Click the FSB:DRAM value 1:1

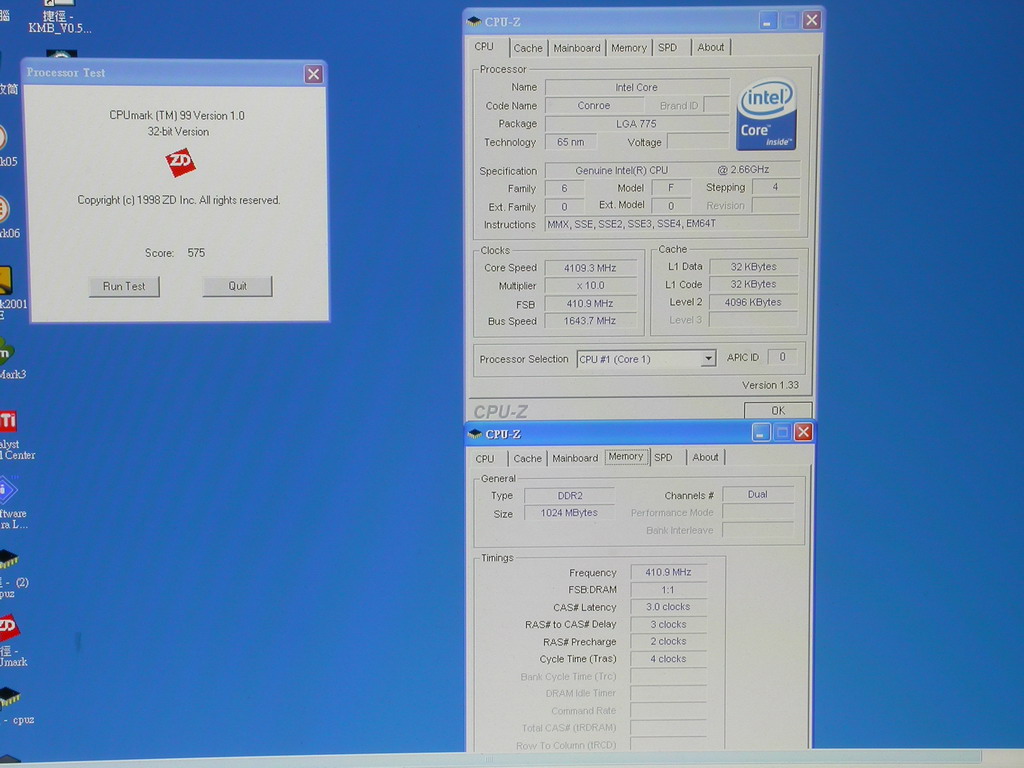[668, 590]
